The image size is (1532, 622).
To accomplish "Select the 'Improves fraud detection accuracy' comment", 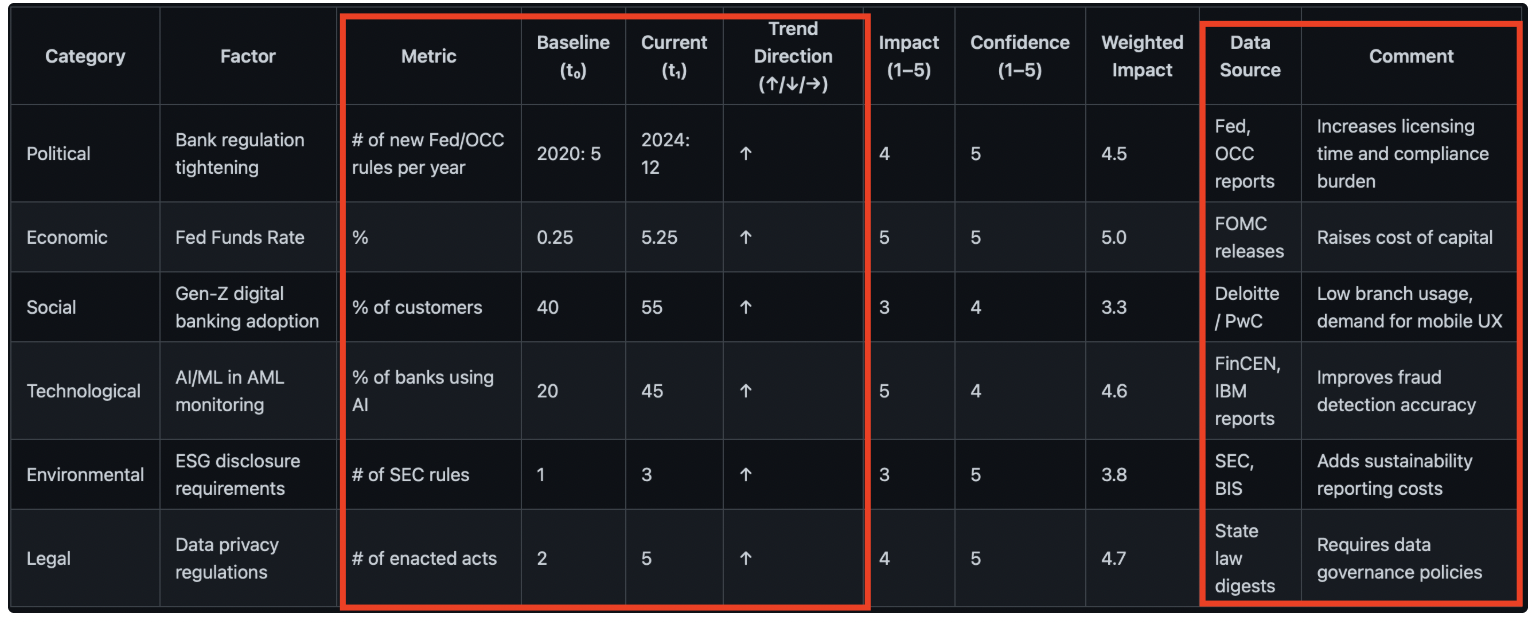I will pos(1396,391).
